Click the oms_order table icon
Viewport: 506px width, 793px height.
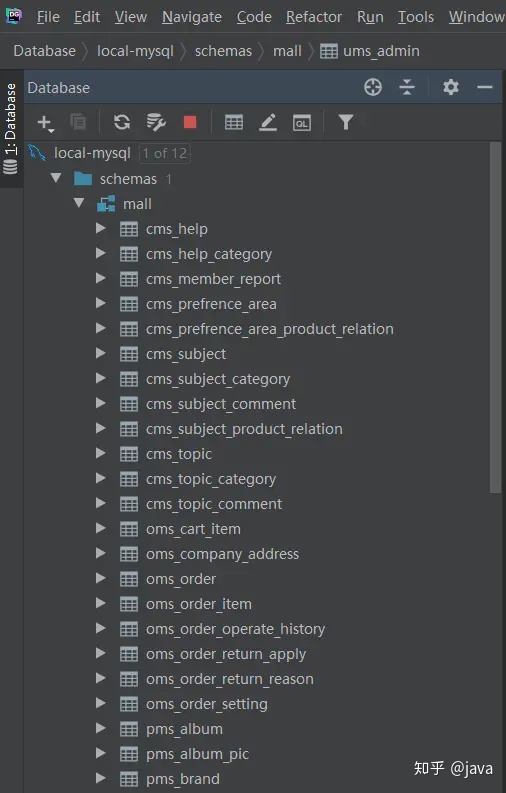[x=129, y=579]
